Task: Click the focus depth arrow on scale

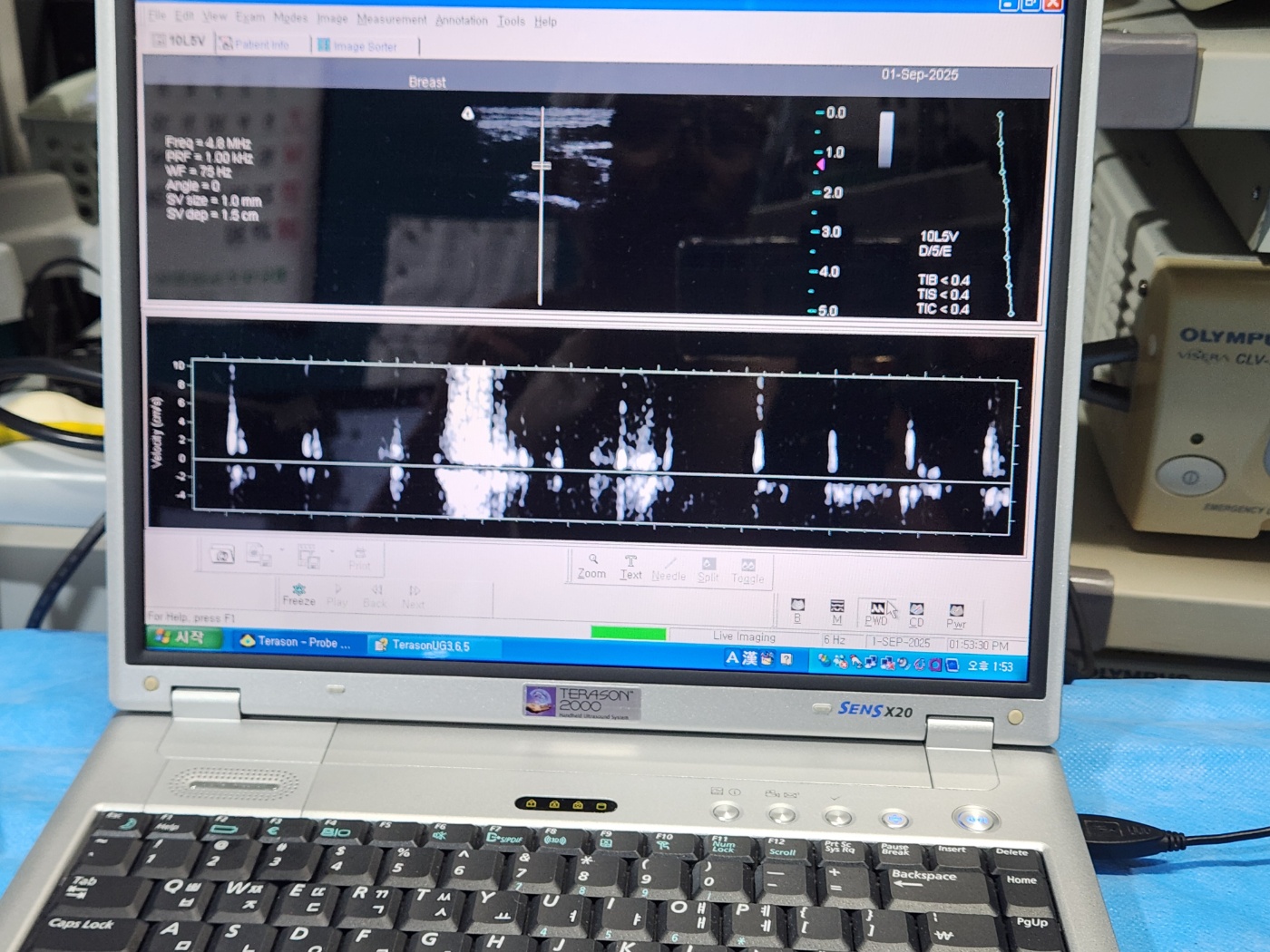Action: pyautogui.click(x=820, y=164)
